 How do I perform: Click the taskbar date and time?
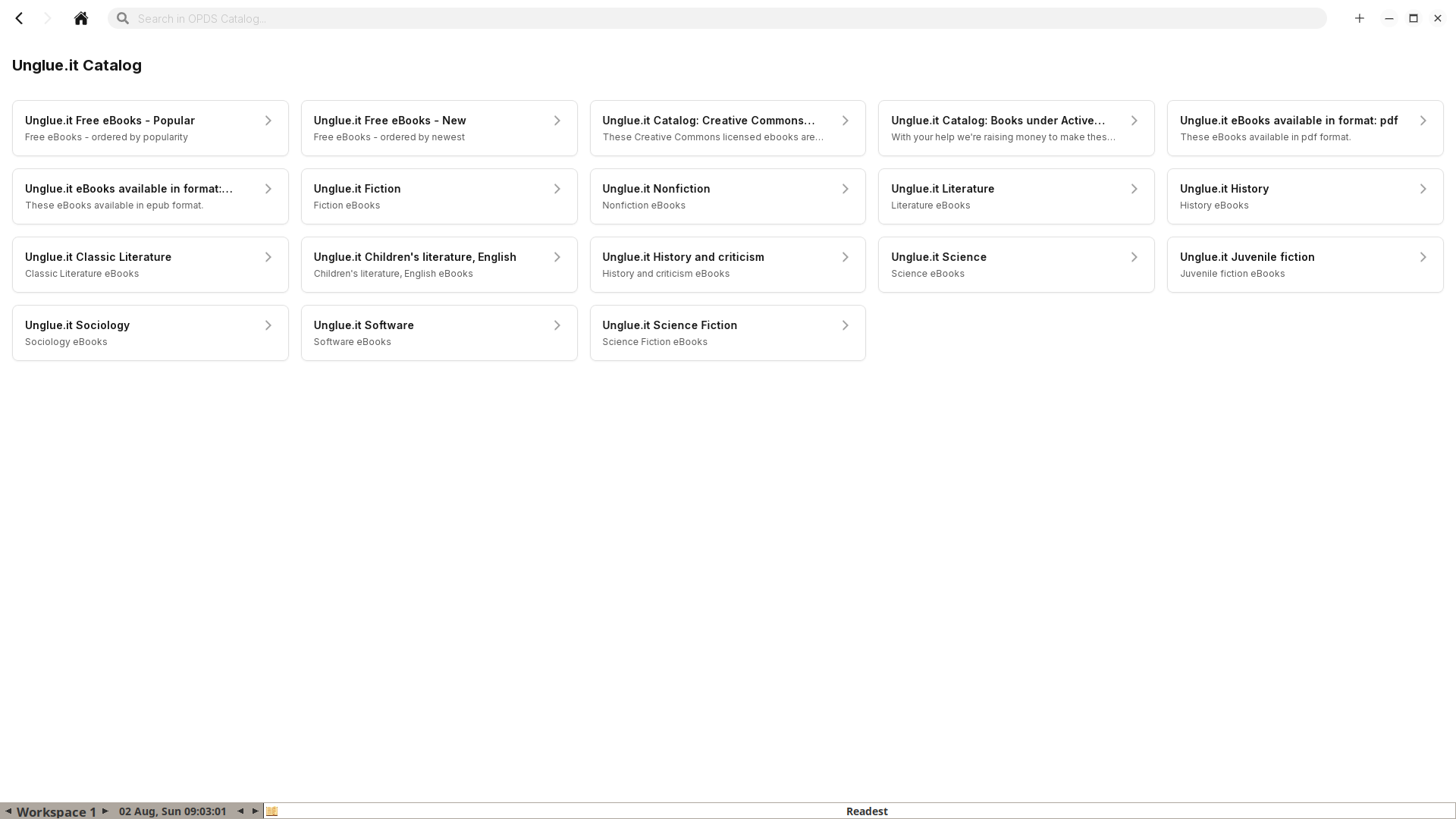tap(172, 811)
